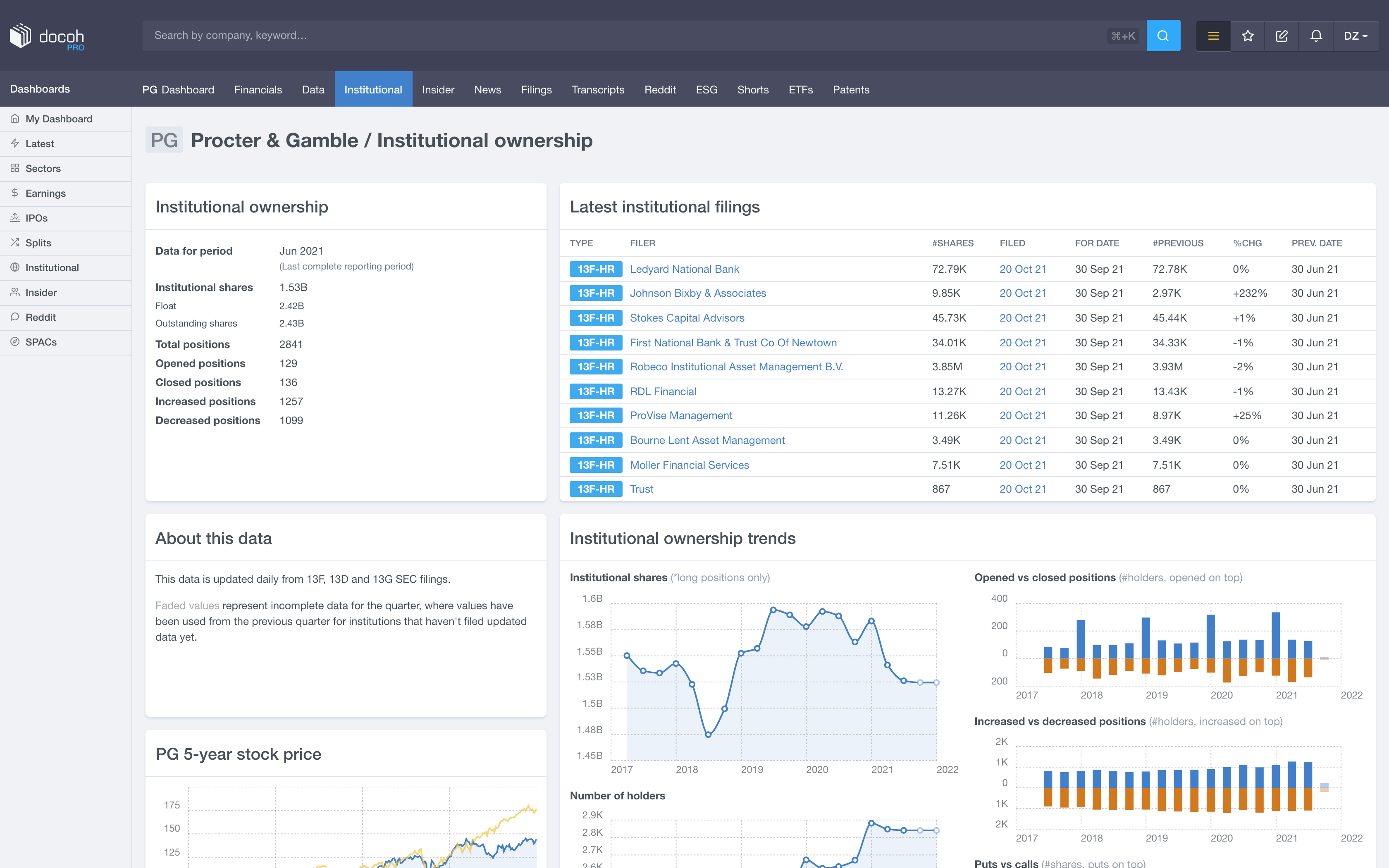This screenshot has width=1389, height=868.
Task: Open the notifications bell icon
Action: coord(1316,36)
